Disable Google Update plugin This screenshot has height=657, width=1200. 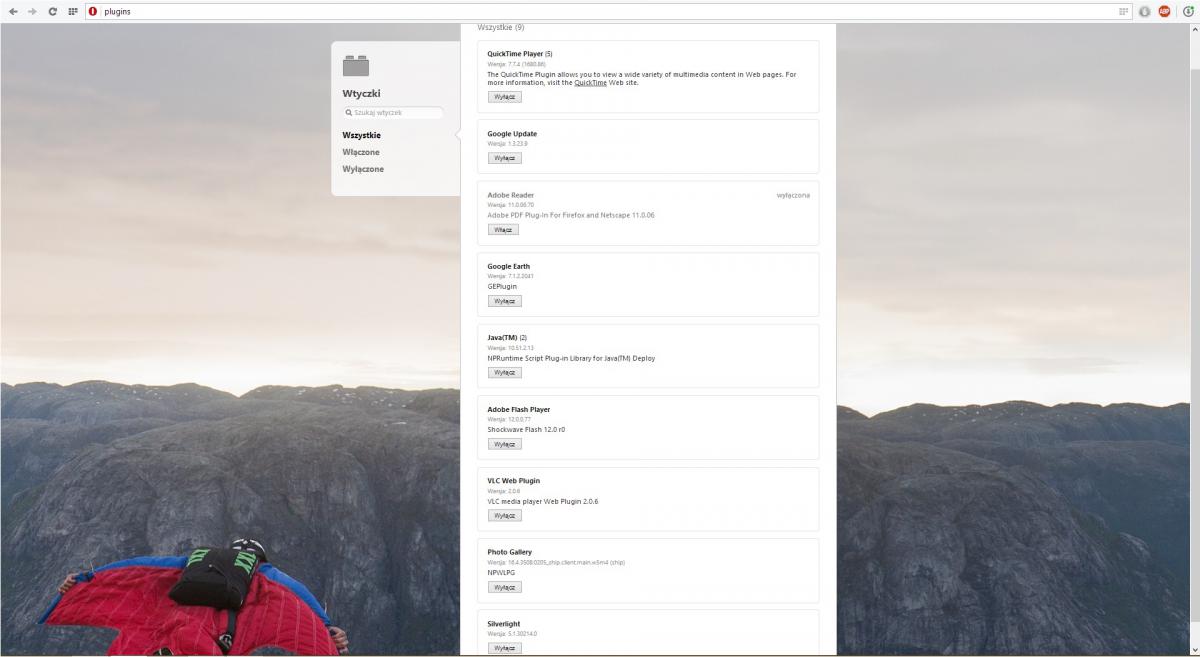(x=504, y=158)
